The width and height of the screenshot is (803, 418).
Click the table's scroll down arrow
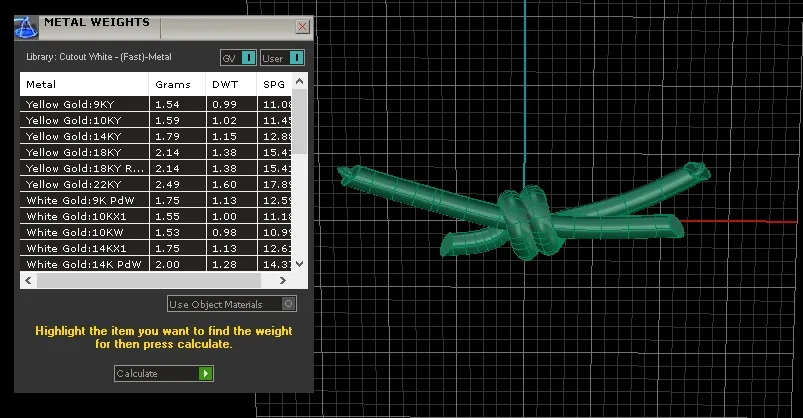(300, 264)
